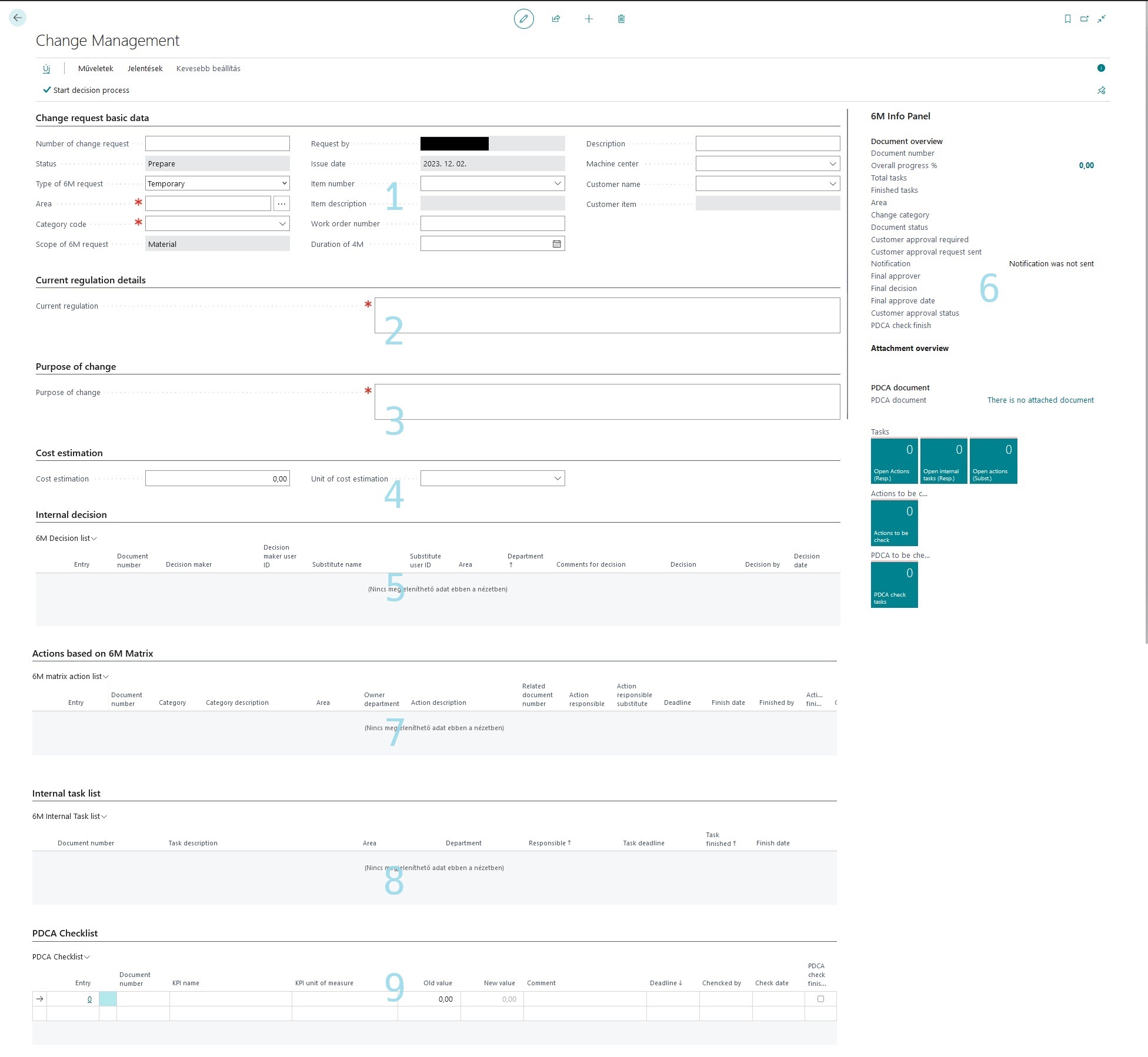Click the share icon in header
Screen dimensions: 1148x1057
click(556, 19)
